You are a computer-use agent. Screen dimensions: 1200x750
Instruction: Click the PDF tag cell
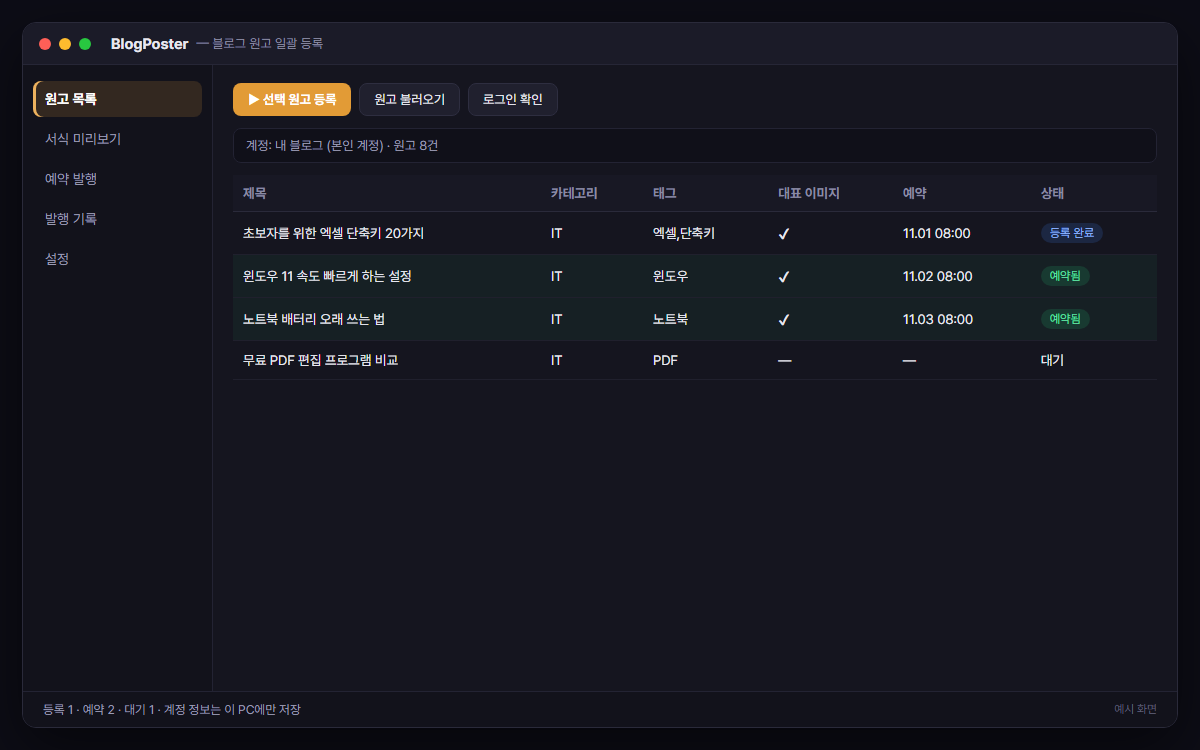click(665, 360)
